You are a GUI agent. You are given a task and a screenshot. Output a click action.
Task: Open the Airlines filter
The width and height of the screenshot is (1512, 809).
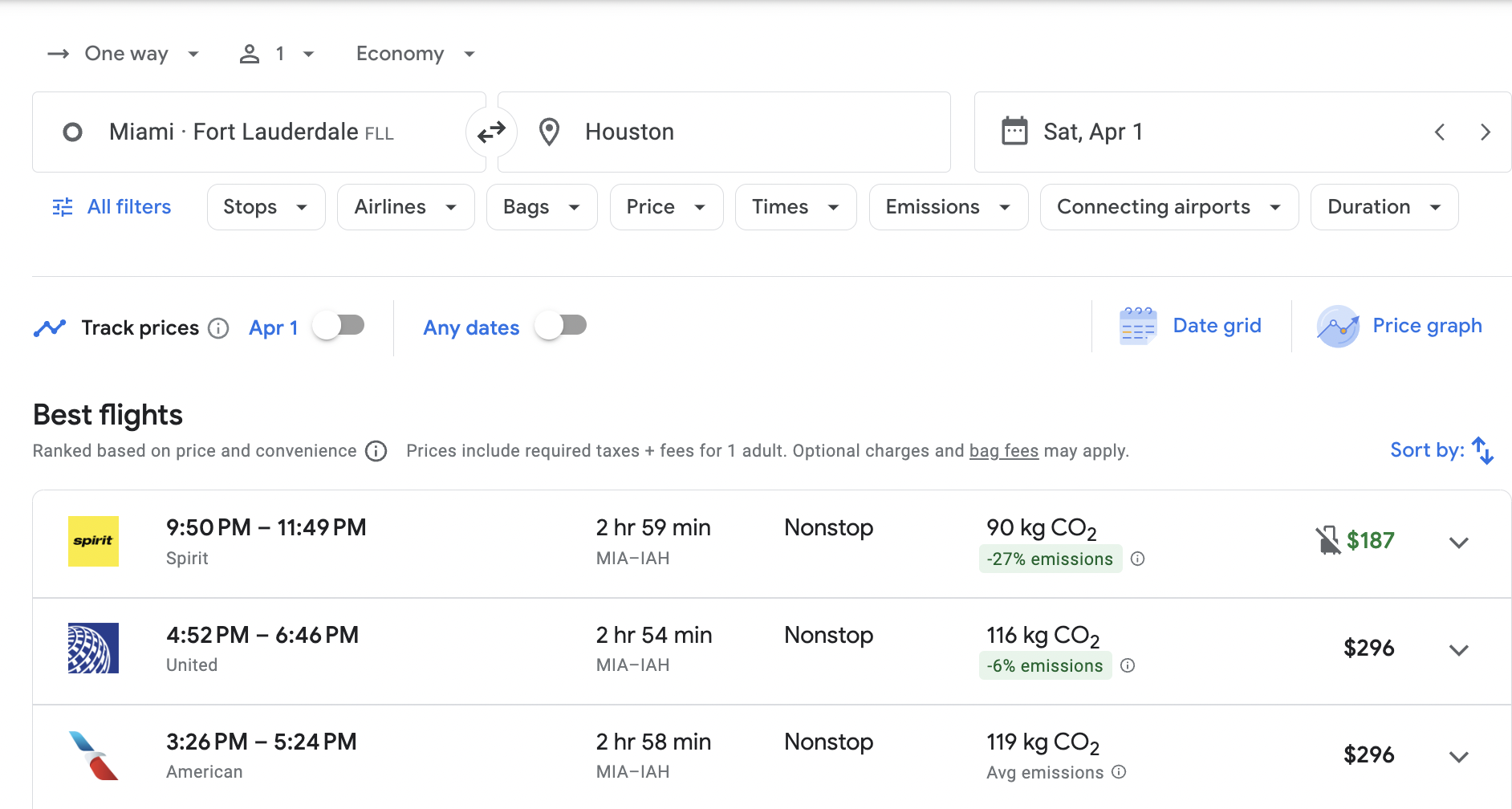click(406, 207)
